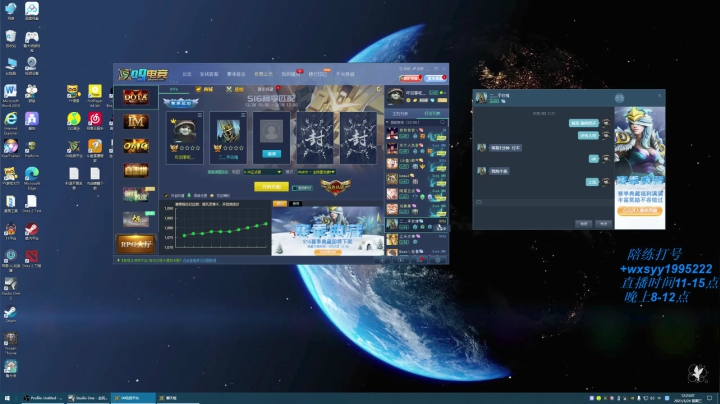
Task: Click the blue invite button in empty slot
Action: (x=271, y=154)
